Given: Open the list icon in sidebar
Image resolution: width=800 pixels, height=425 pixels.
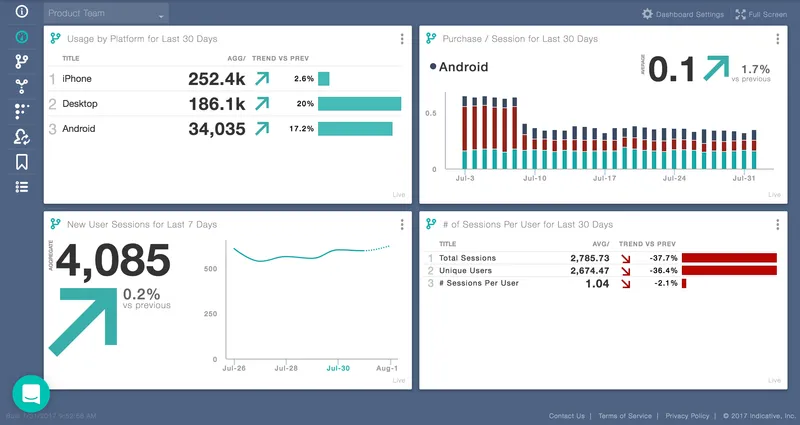Looking at the screenshot, I should pyautogui.click(x=21, y=187).
